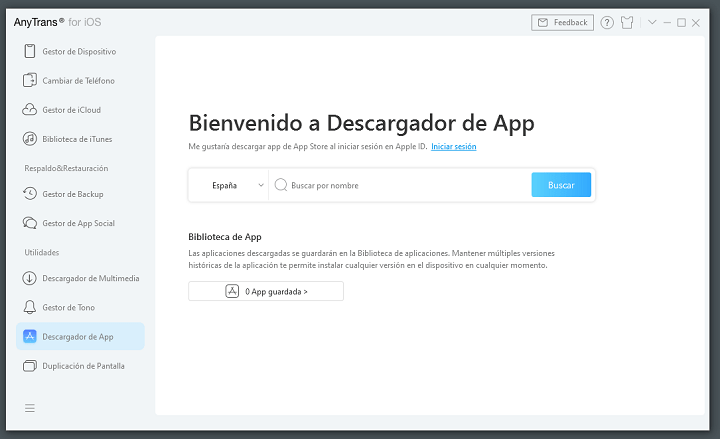Click the phone device manager icon
The image size is (720, 439).
coord(30,51)
